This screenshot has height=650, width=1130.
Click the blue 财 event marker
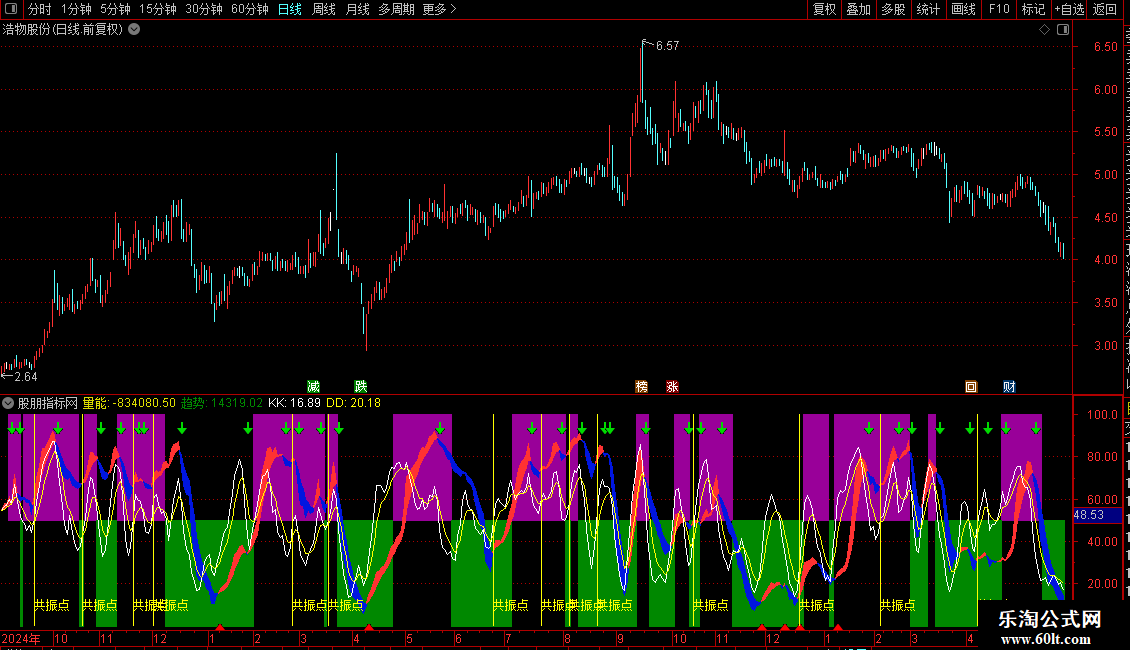coord(1009,387)
